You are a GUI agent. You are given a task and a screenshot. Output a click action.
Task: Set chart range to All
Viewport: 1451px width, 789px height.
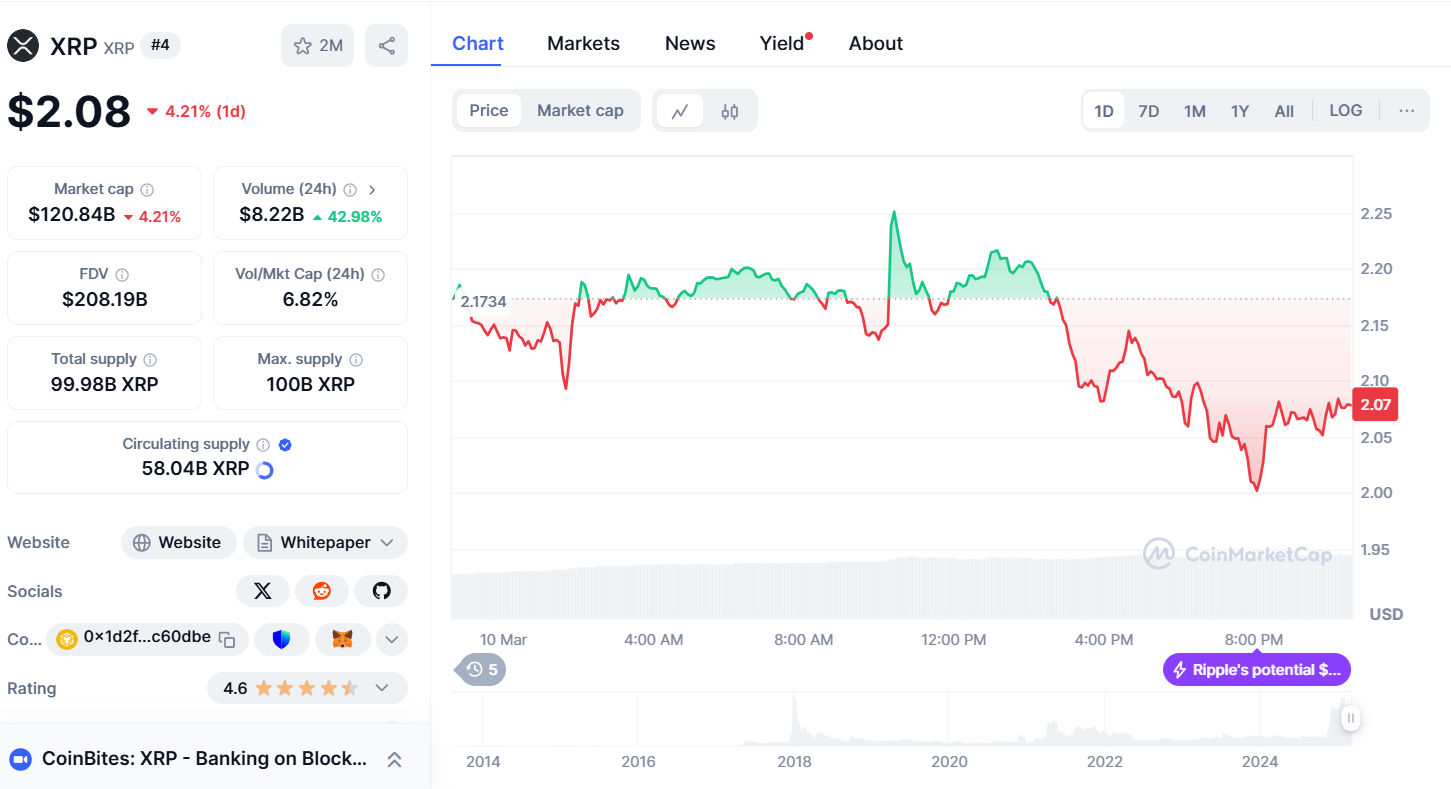point(1284,111)
